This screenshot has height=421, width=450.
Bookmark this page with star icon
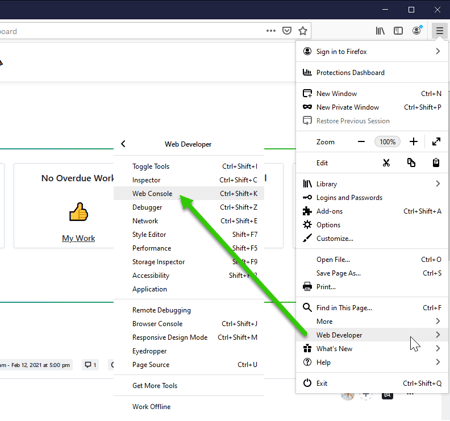coord(303,31)
